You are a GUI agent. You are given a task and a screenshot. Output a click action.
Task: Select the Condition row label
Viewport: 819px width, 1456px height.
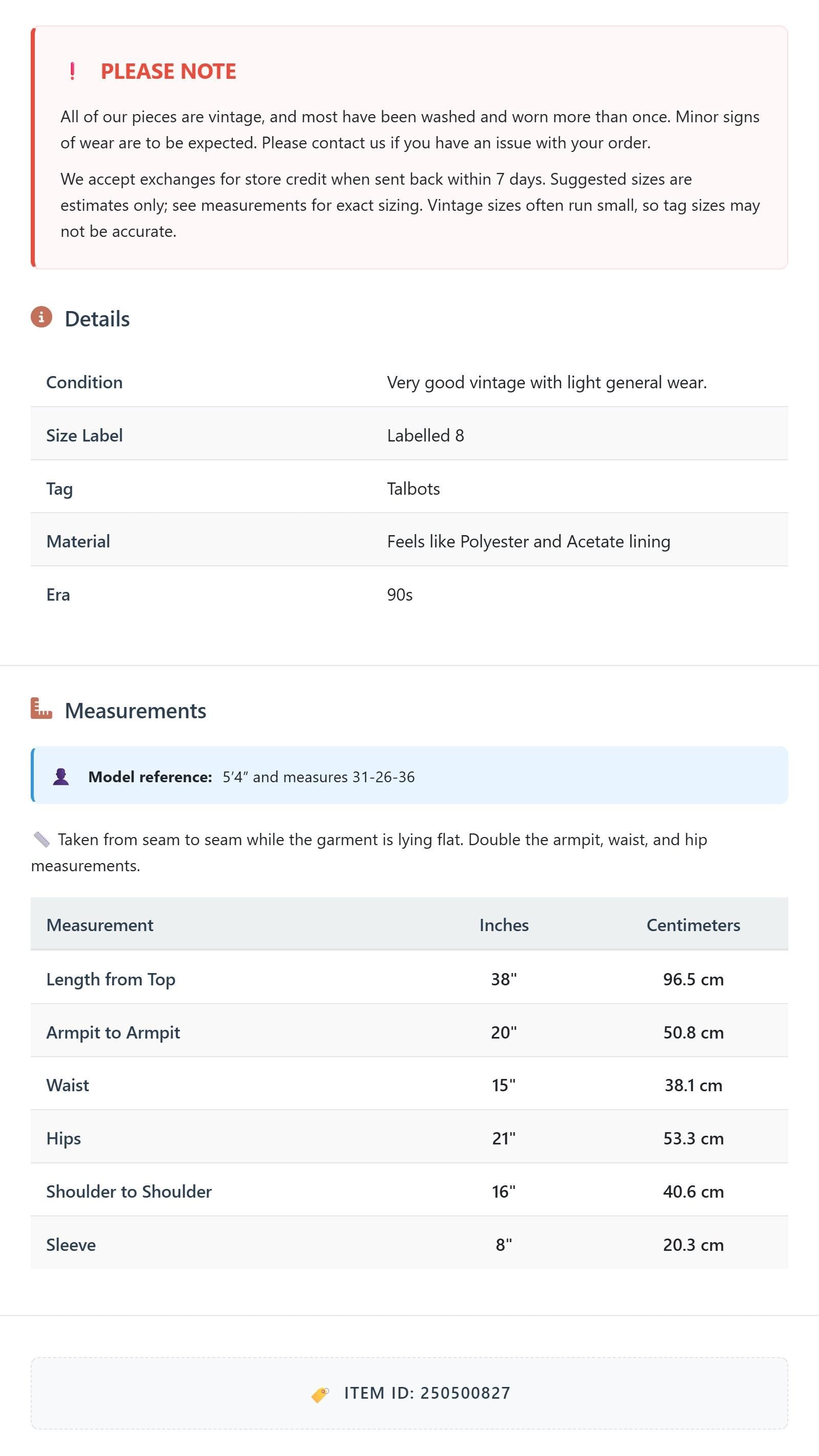84,382
